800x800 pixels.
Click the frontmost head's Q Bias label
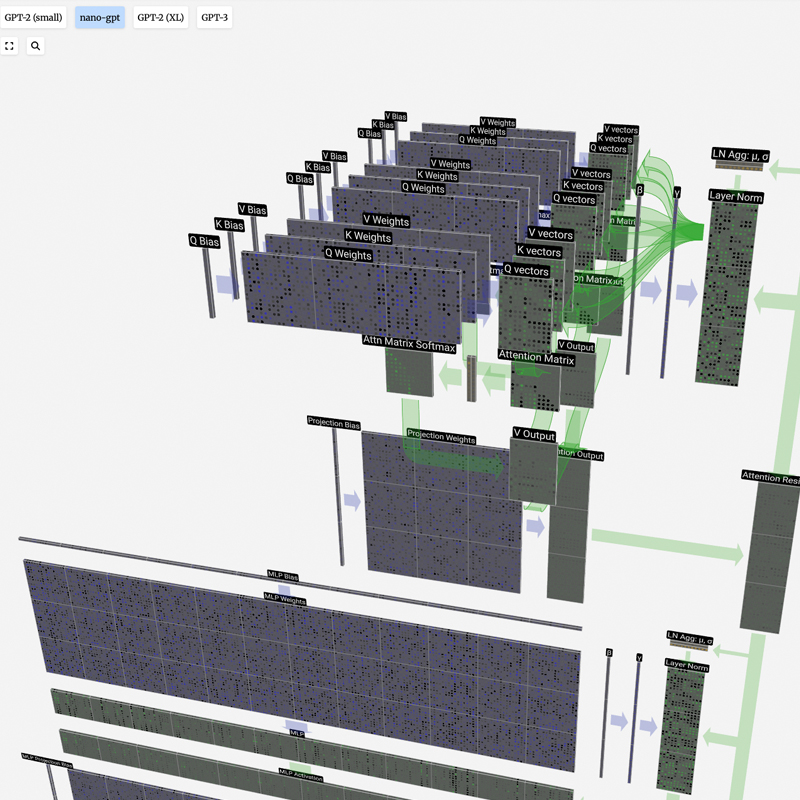[205, 241]
